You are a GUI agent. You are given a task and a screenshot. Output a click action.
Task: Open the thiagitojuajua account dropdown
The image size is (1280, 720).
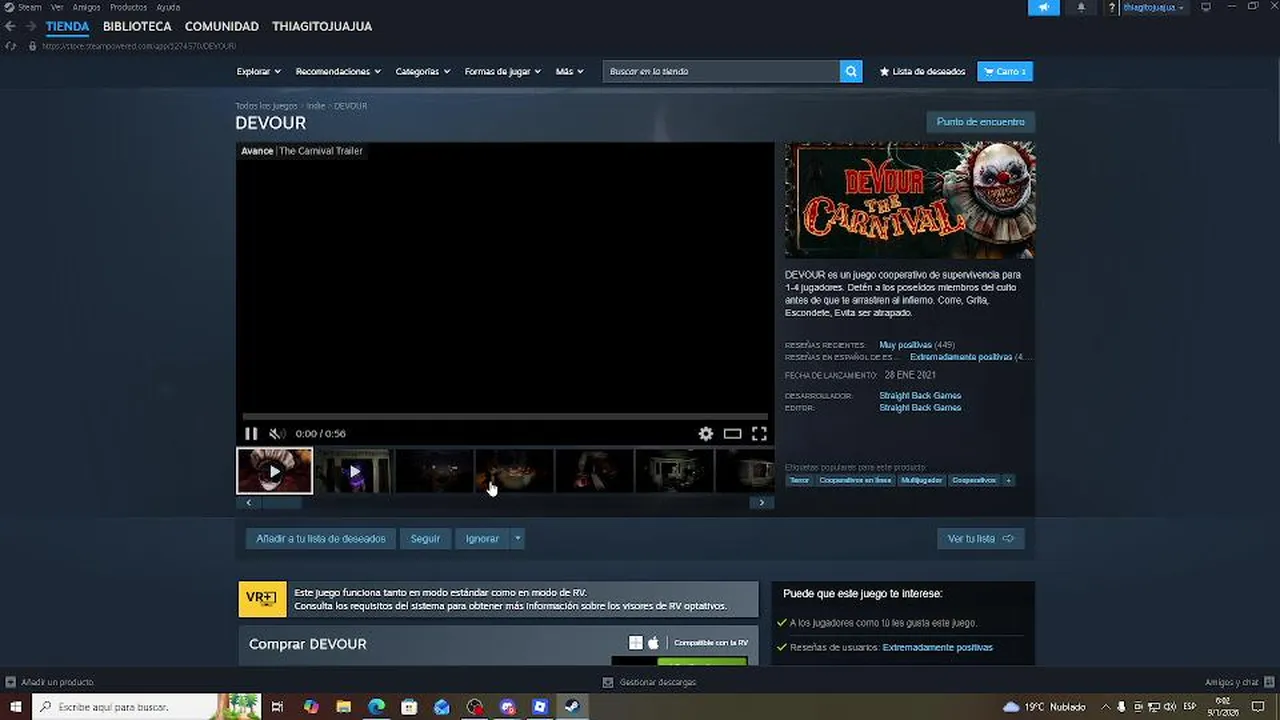(1153, 7)
